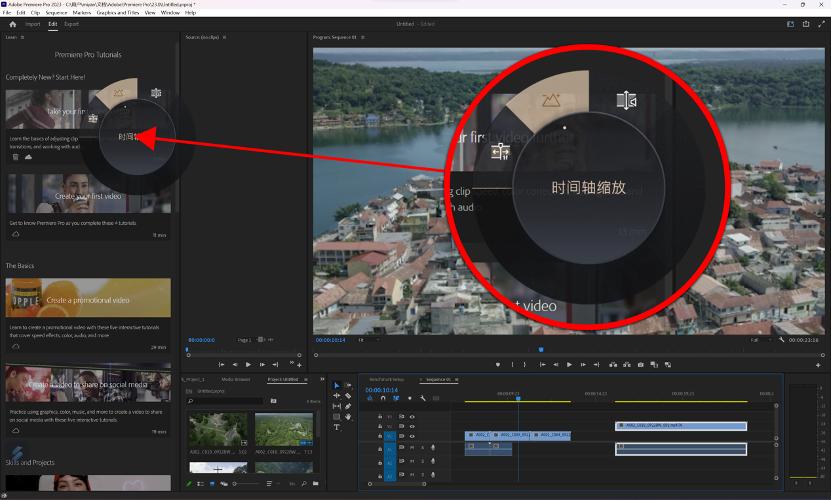Open the Create a promotional video tutorial

point(88,300)
